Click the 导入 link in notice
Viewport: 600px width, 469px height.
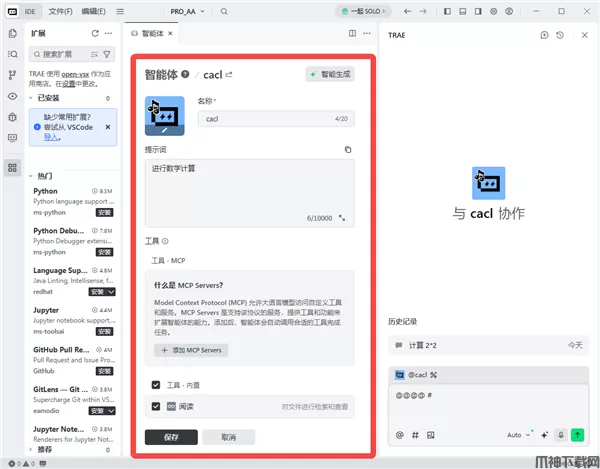(51, 137)
